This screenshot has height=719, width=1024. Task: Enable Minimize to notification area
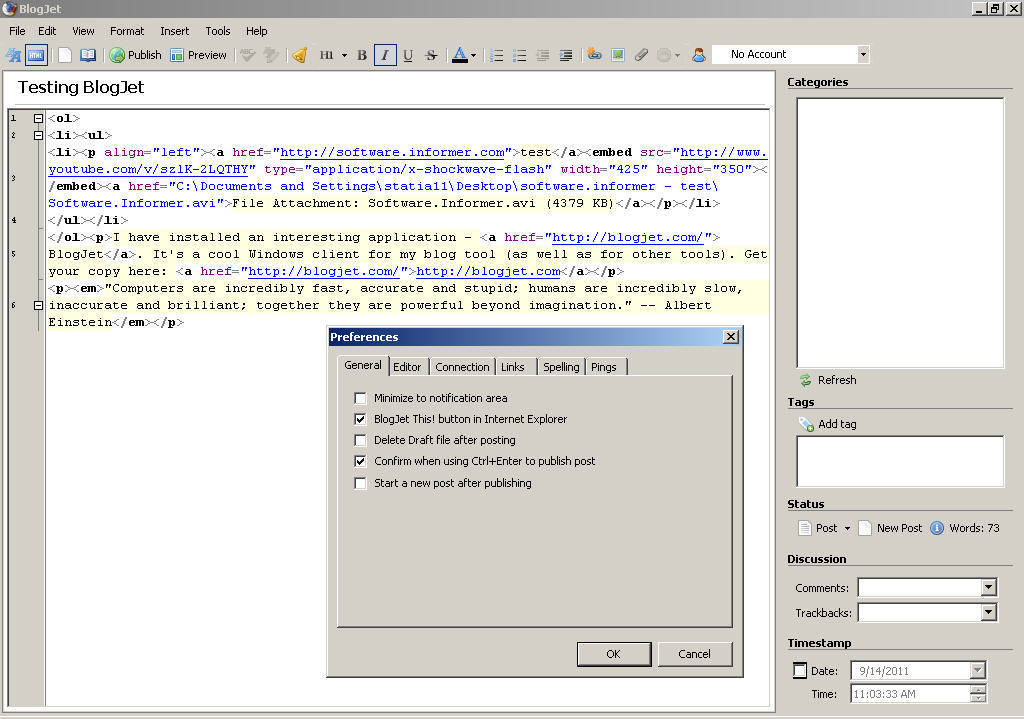pyautogui.click(x=360, y=398)
